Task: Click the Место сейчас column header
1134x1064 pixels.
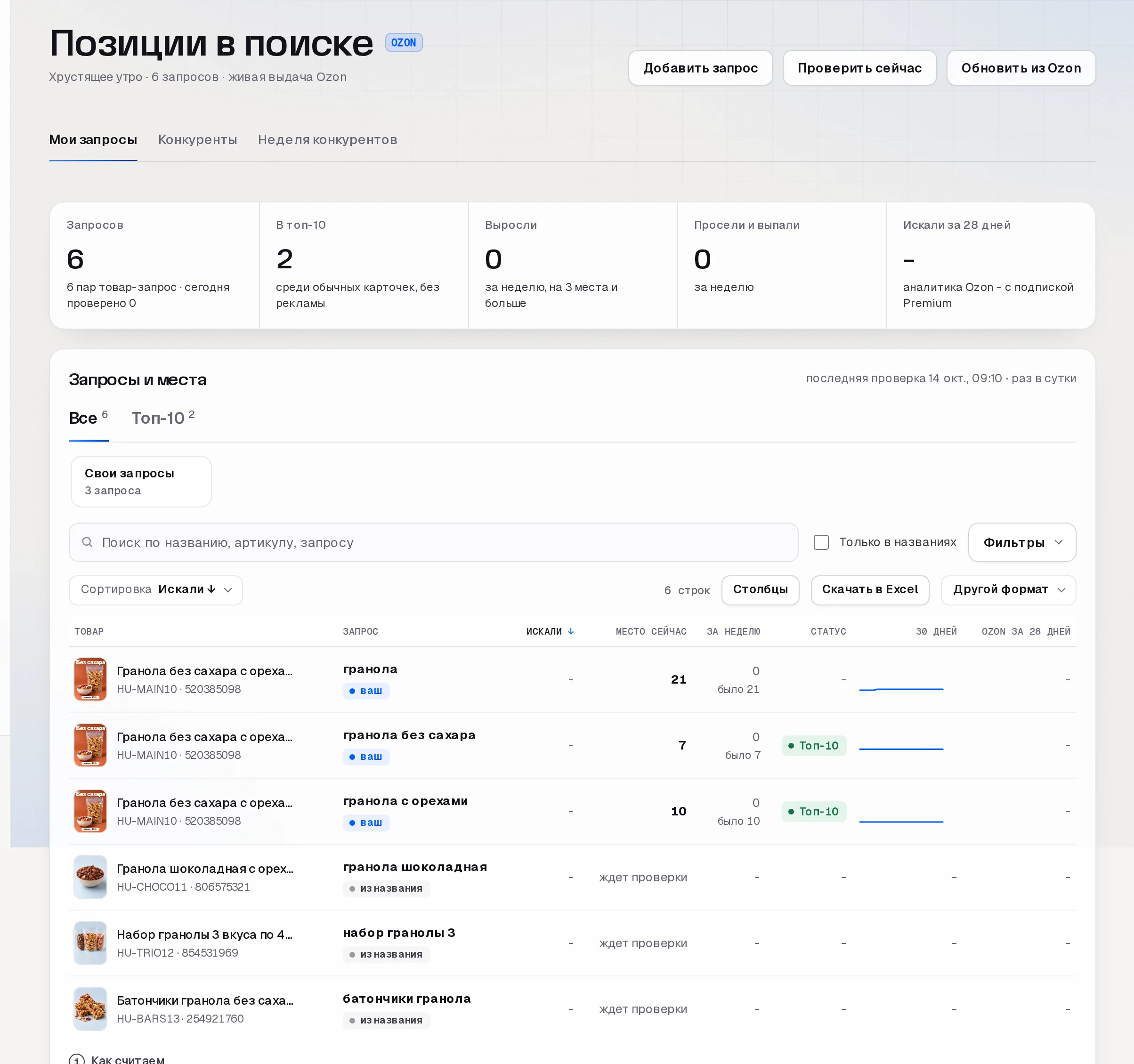Action: point(651,631)
